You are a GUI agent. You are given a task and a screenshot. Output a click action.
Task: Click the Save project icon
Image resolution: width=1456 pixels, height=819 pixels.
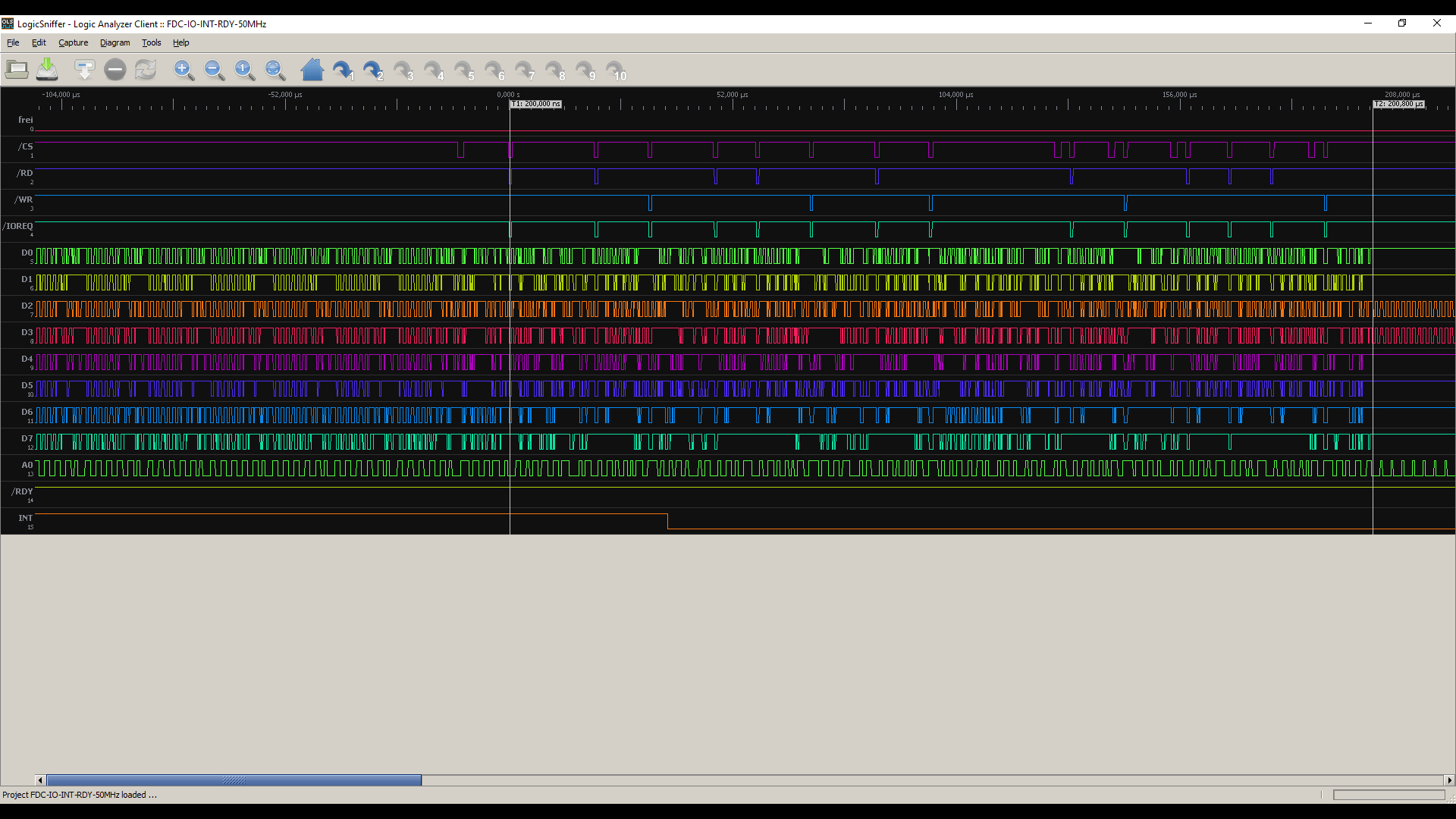[47, 70]
